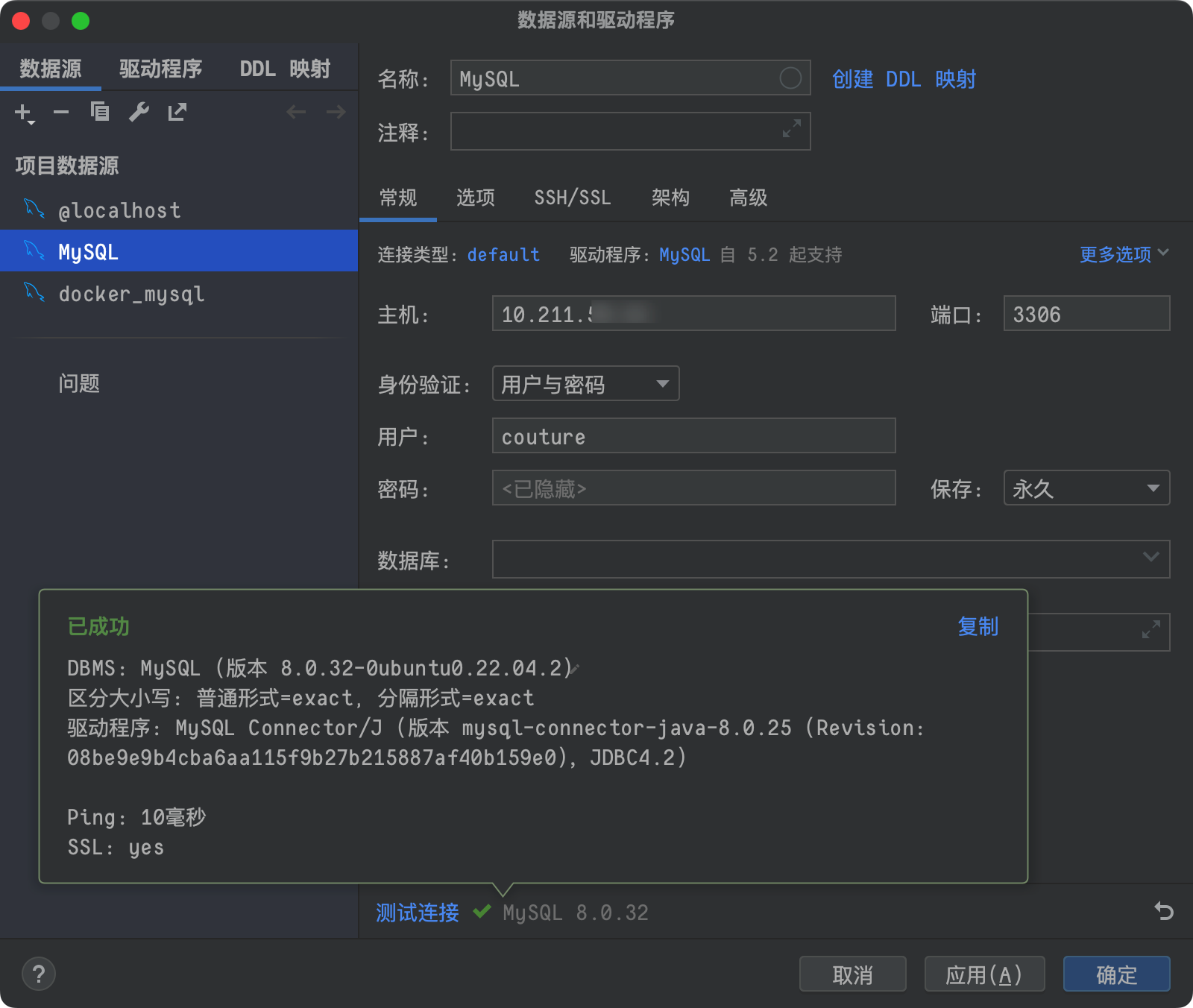Click the Ping: 10毫秒 line
Image resolution: width=1193 pixels, height=1008 pixels.
click(x=136, y=817)
